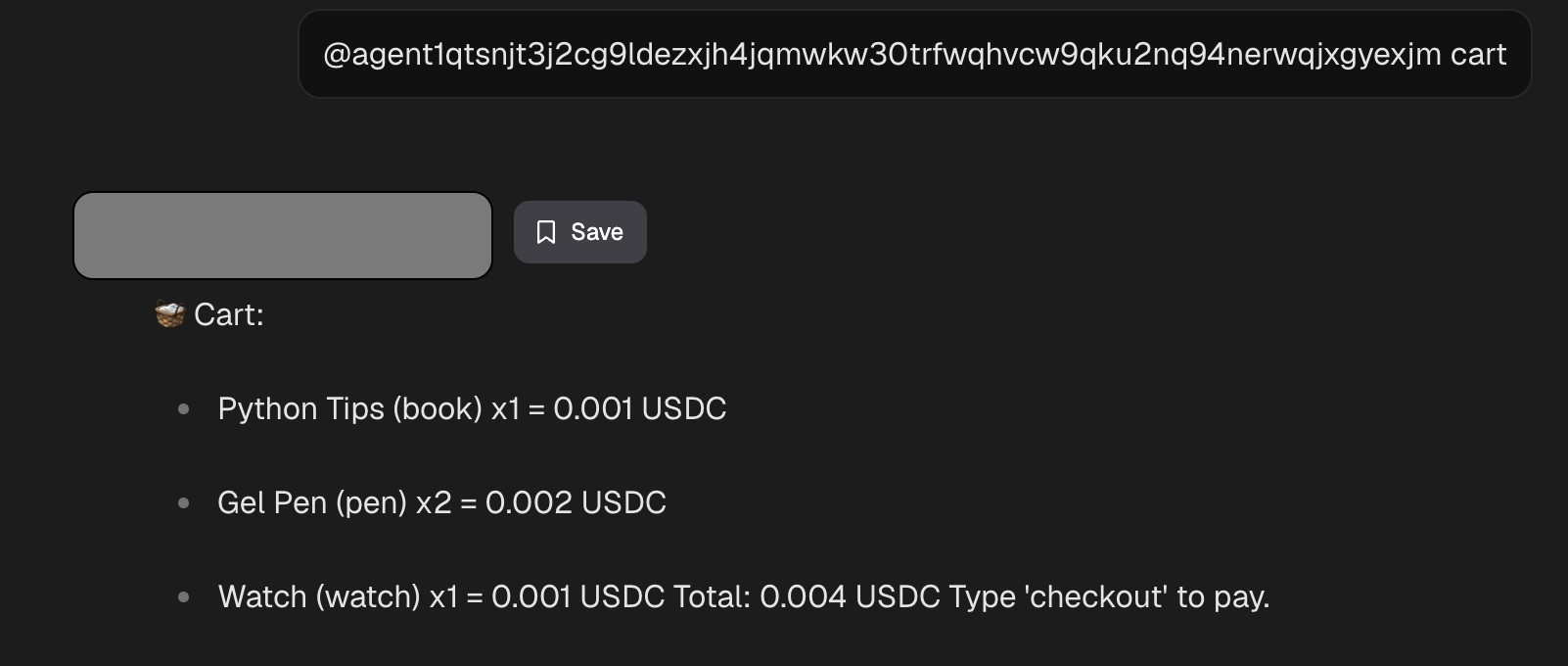Toggle Save state using the Save button
1568x666 pixels.
tap(579, 232)
